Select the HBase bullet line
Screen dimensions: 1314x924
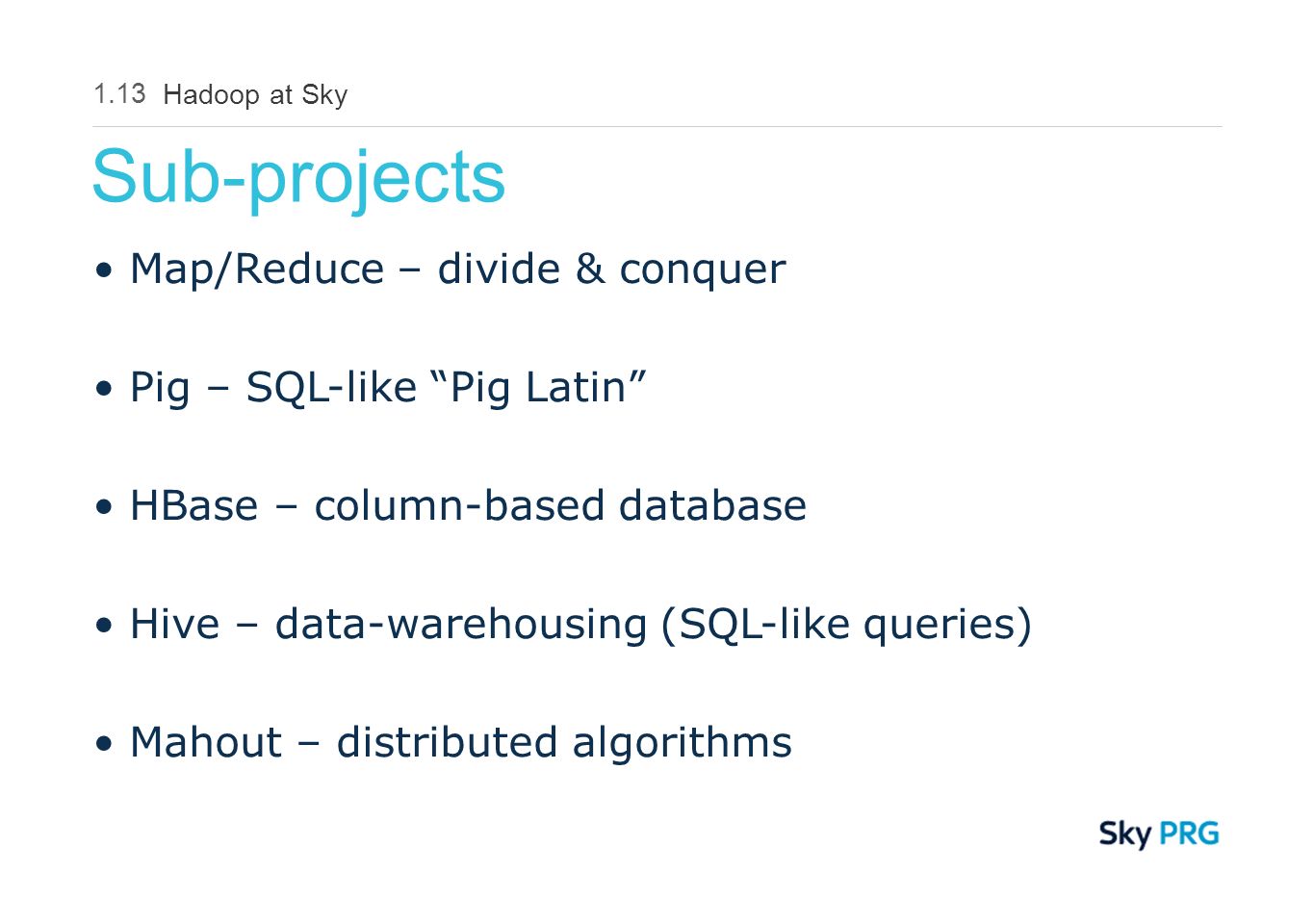click(x=451, y=505)
